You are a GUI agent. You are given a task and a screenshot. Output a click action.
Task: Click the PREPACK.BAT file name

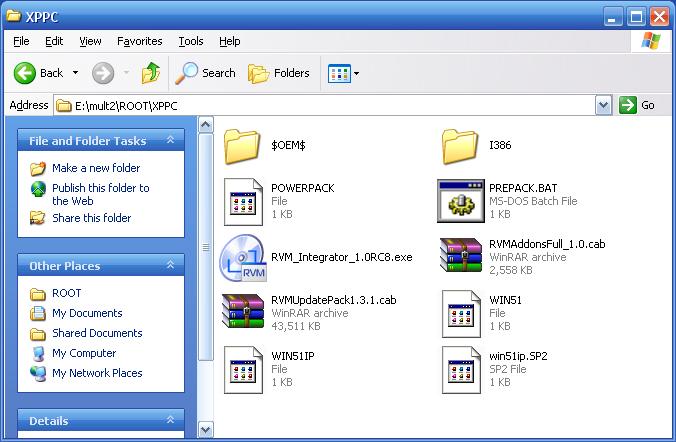click(x=523, y=188)
